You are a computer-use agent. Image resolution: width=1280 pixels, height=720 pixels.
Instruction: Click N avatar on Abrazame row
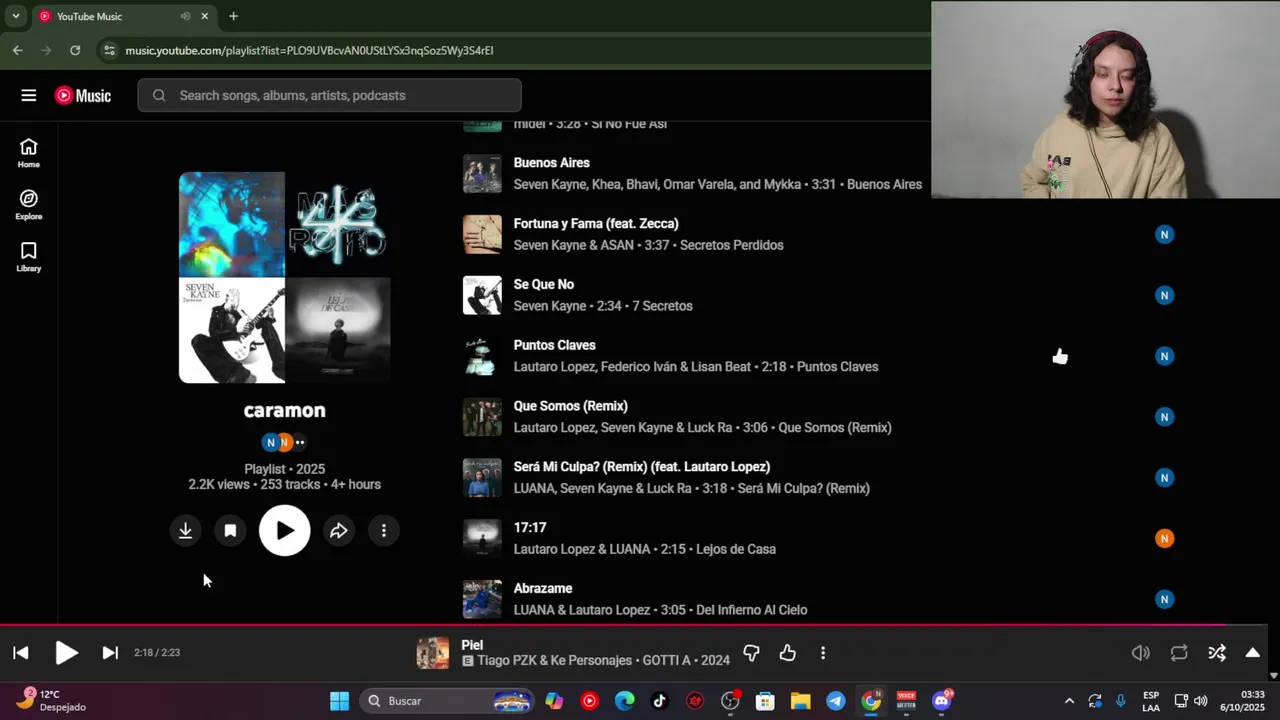click(x=1164, y=599)
